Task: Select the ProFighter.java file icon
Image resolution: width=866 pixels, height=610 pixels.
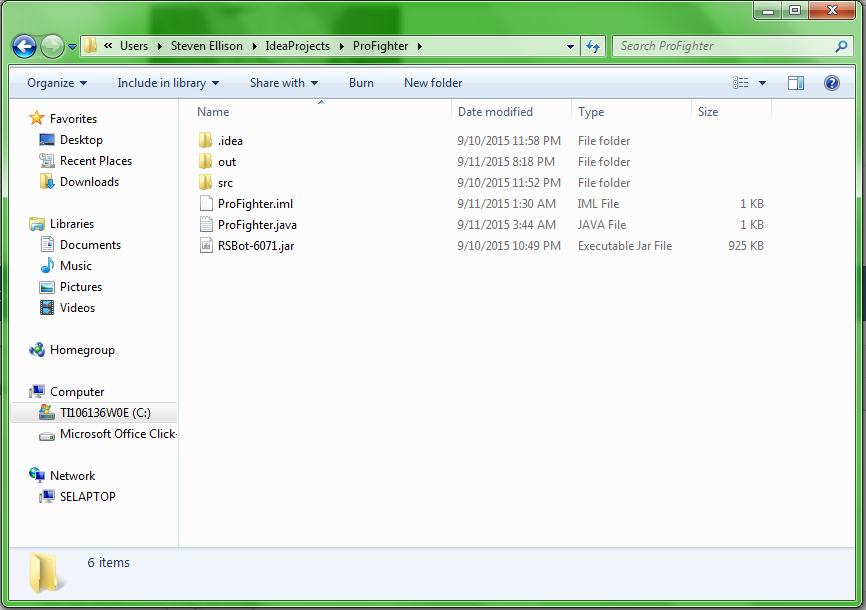Action: (206, 224)
